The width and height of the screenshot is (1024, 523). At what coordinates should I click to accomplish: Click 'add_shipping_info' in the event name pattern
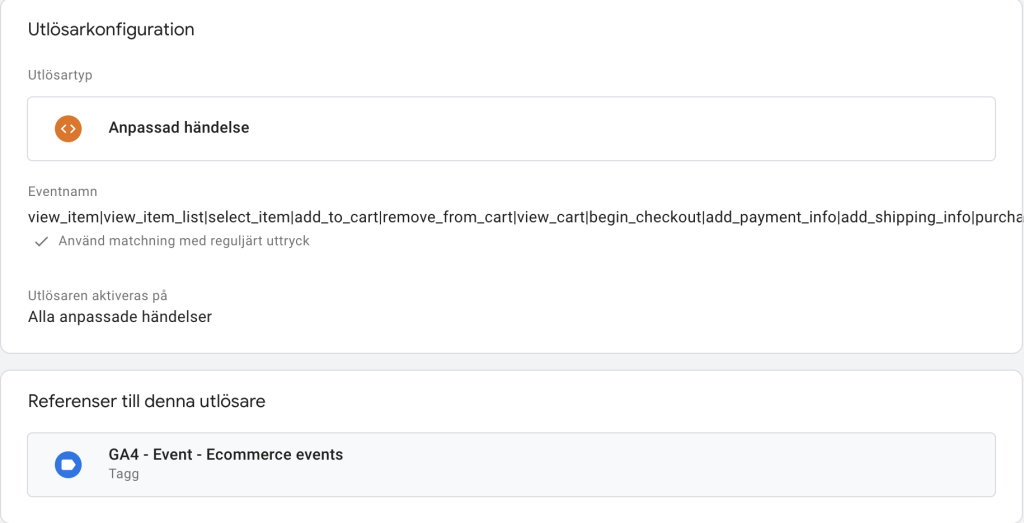[x=906, y=217]
